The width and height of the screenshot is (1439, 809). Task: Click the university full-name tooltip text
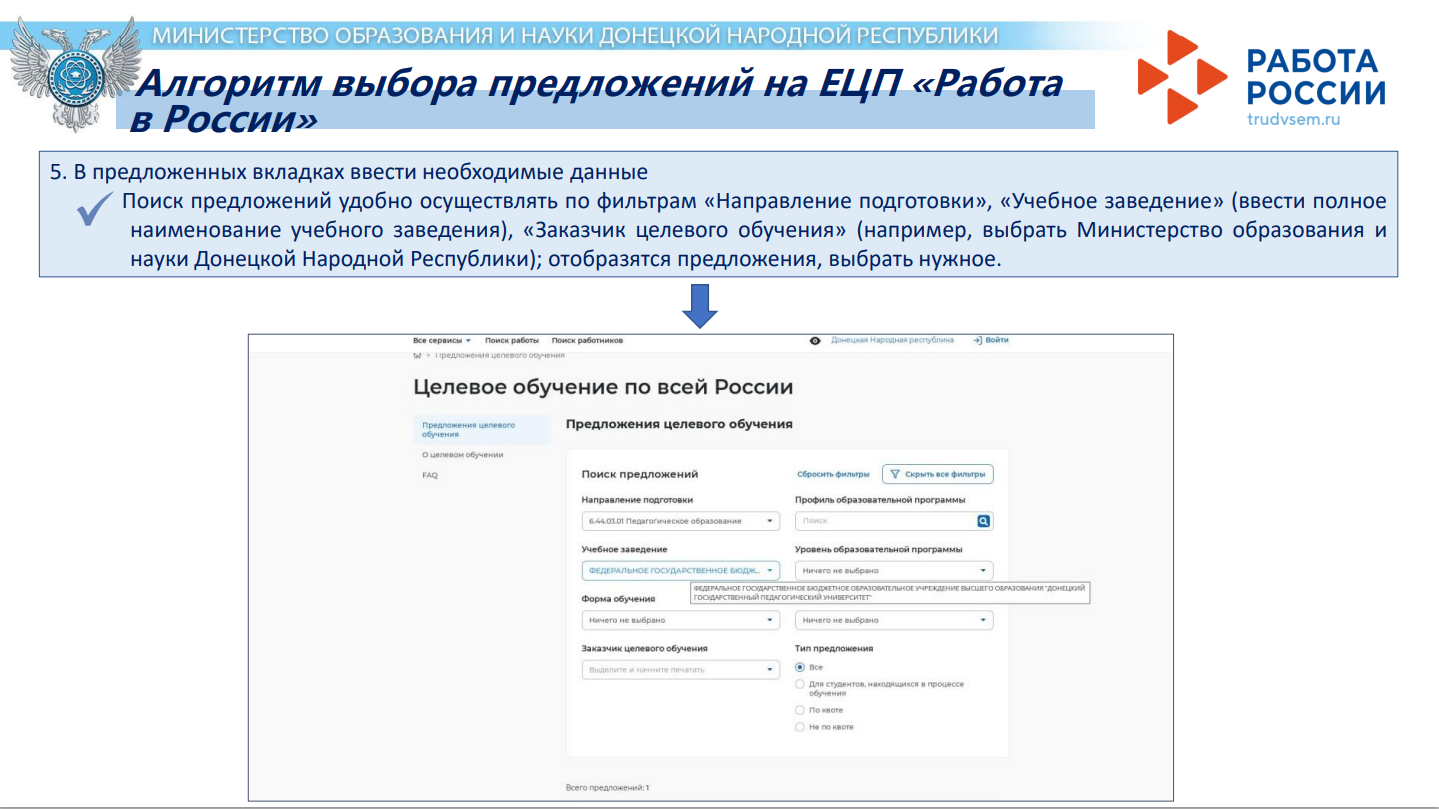coord(889,593)
